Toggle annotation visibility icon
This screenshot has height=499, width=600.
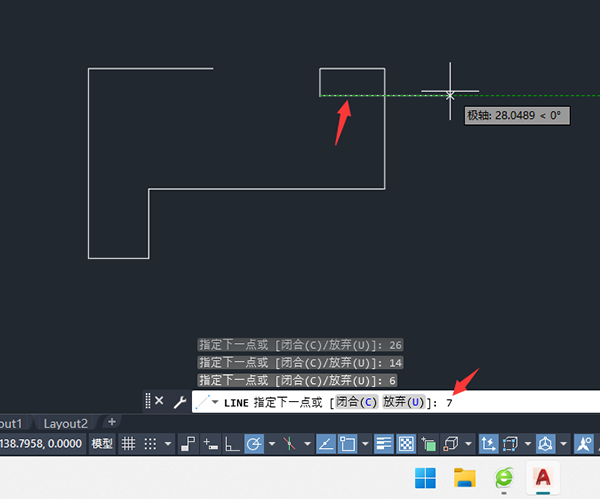(584, 444)
